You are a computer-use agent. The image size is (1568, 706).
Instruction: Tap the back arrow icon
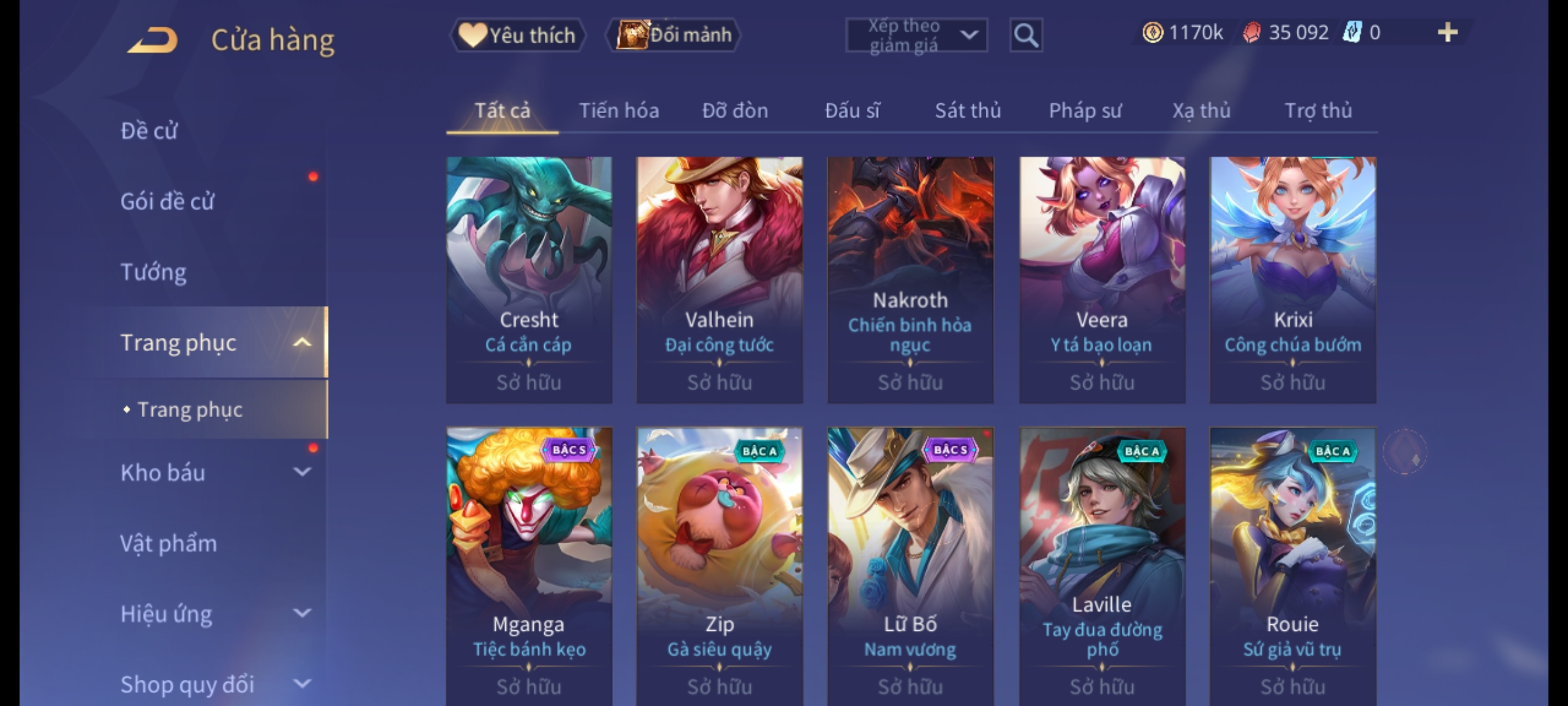click(154, 40)
